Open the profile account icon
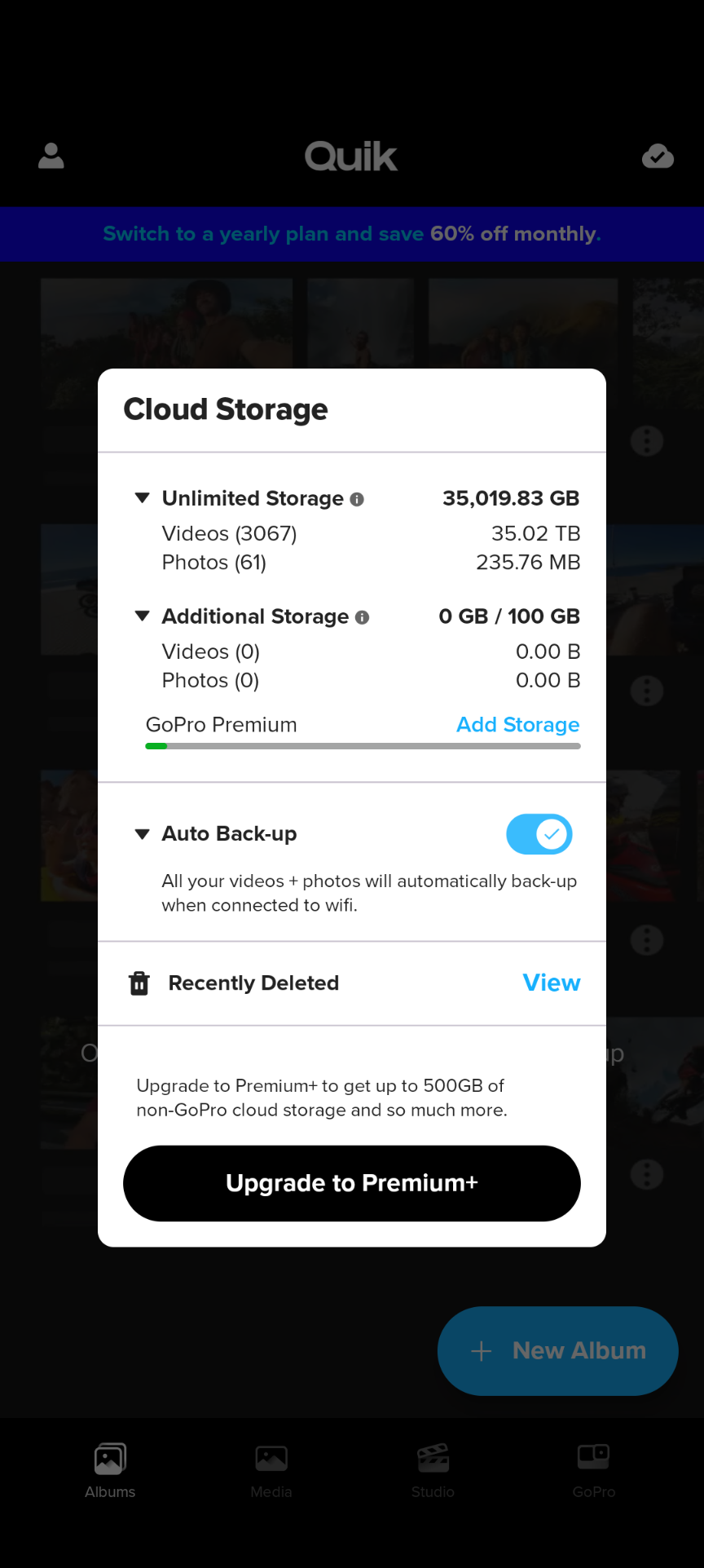This screenshot has width=704, height=1568. tap(51, 156)
